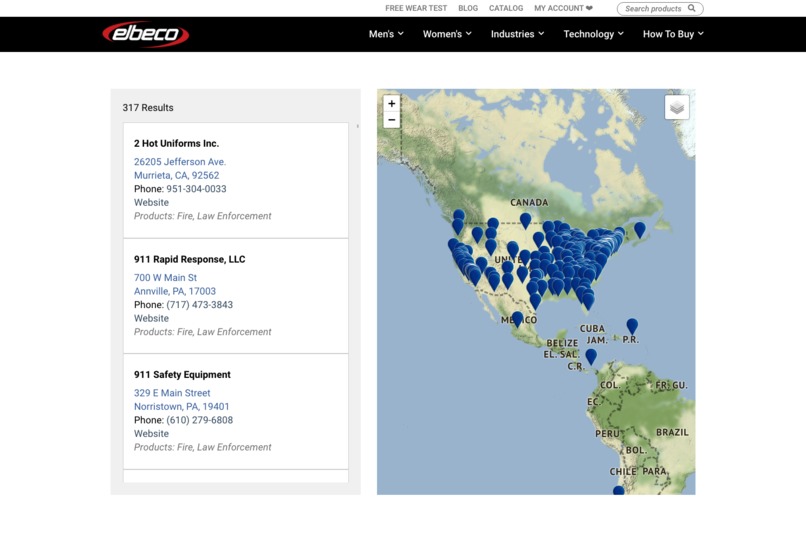Expand the Men's menu
806x536 pixels.
pyautogui.click(x=386, y=34)
